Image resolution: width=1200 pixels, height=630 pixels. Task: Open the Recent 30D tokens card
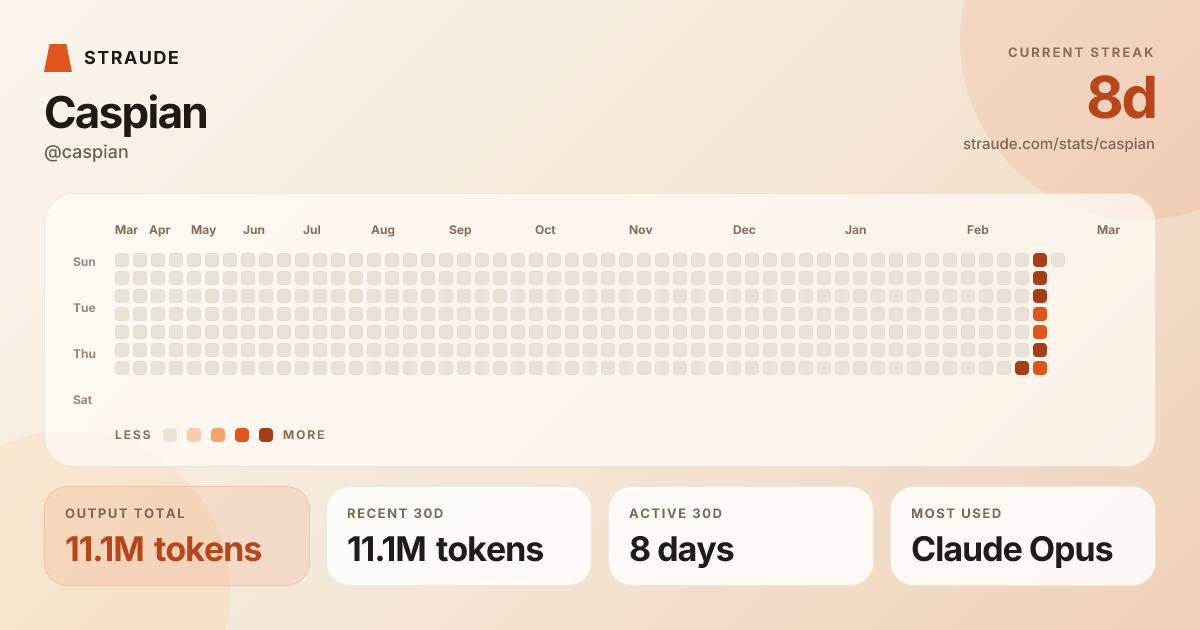(x=459, y=536)
